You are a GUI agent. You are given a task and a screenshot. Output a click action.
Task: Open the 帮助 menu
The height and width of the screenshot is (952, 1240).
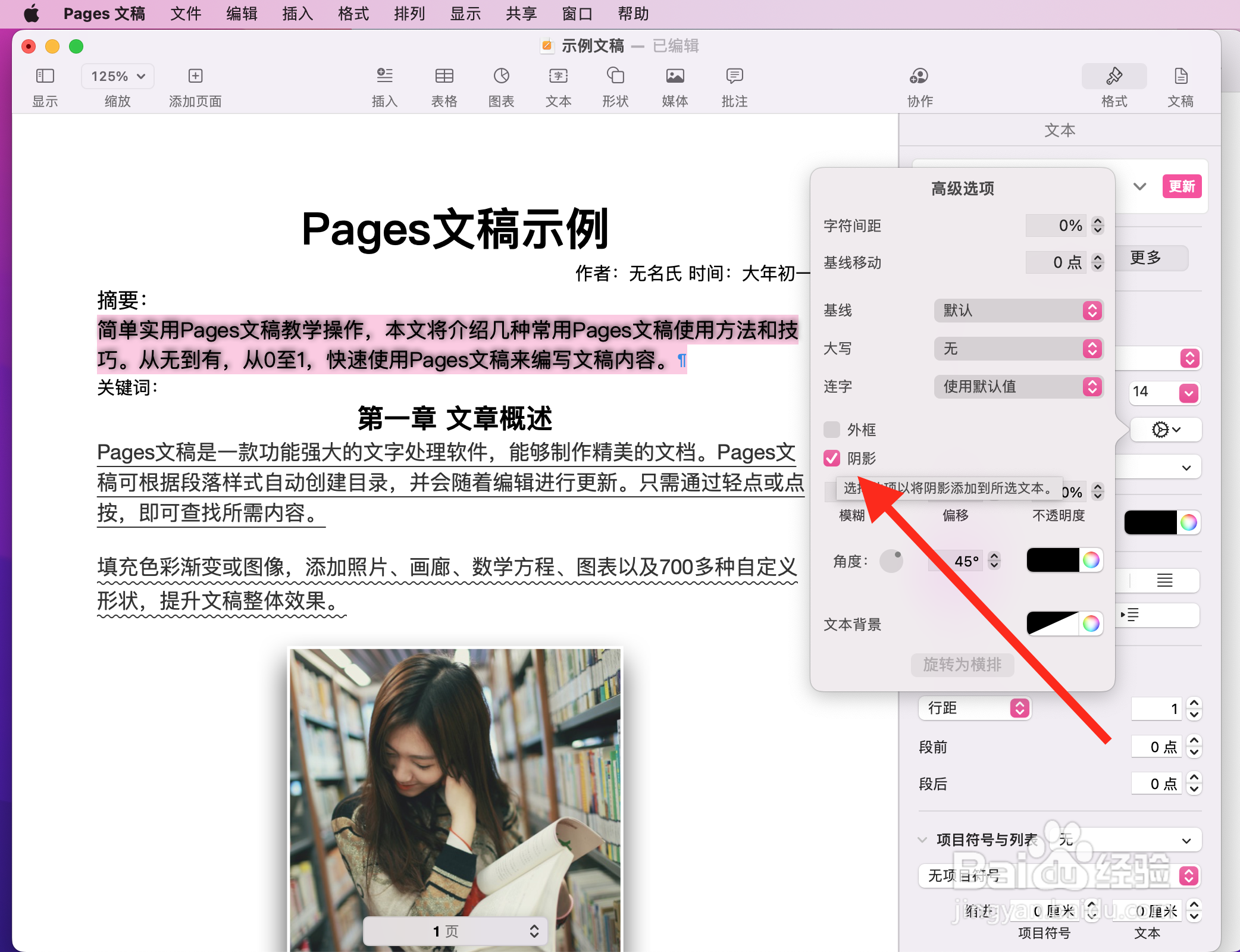633,13
